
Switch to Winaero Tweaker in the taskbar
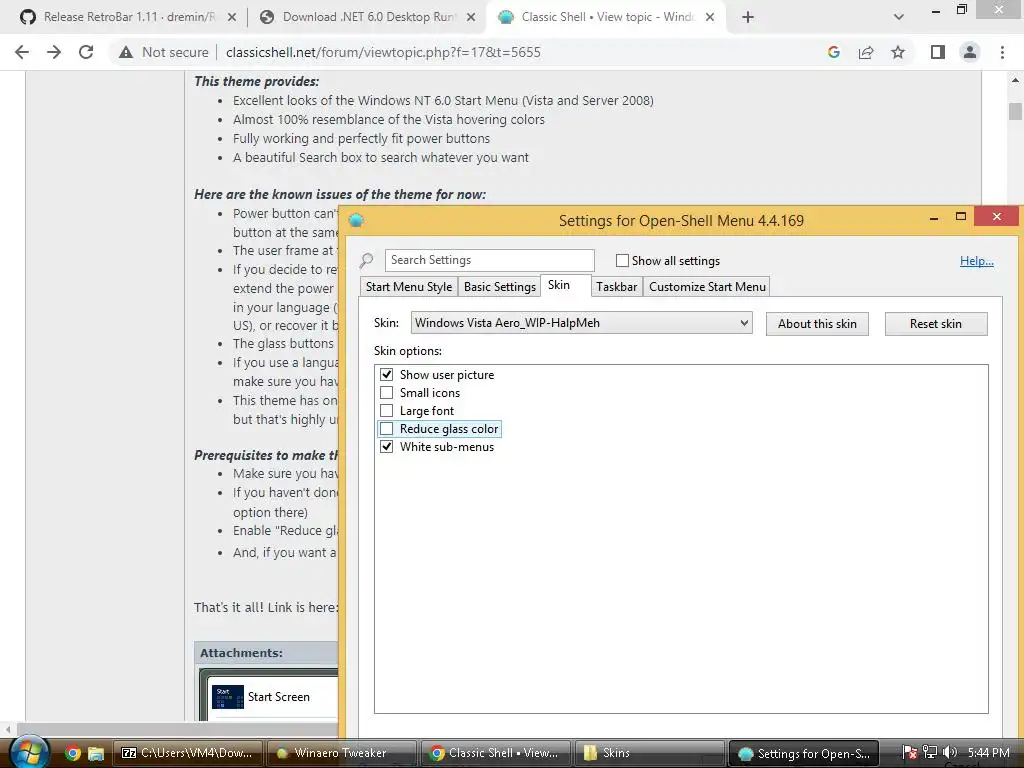tap(341, 753)
